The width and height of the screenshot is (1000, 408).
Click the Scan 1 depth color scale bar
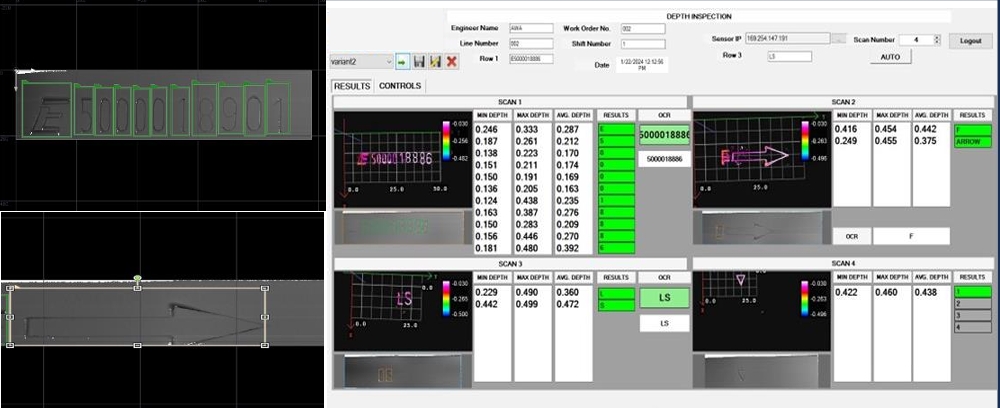point(446,142)
